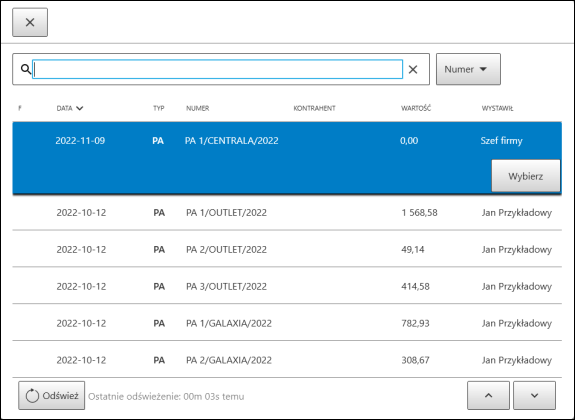Image resolution: width=575 pixels, height=420 pixels.
Task: Focus the search text input field
Action: (x=217, y=69)
